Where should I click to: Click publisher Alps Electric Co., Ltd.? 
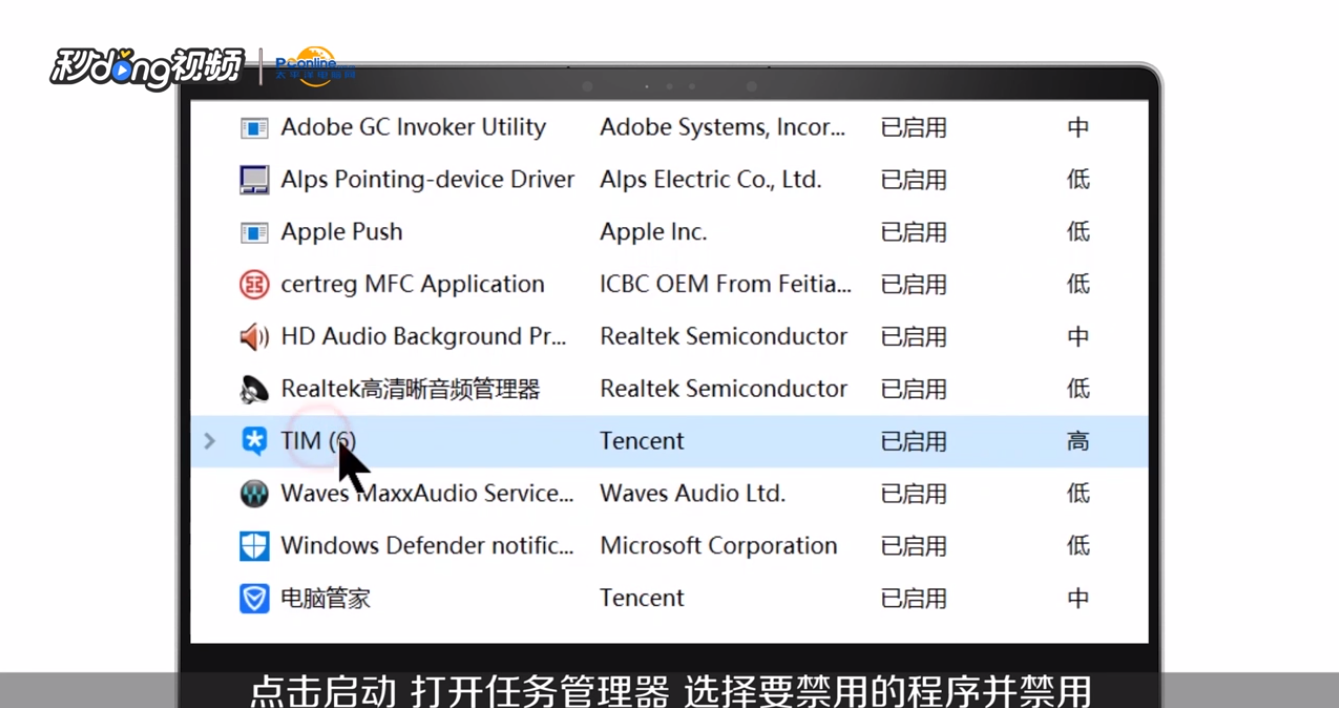point(711,180)
